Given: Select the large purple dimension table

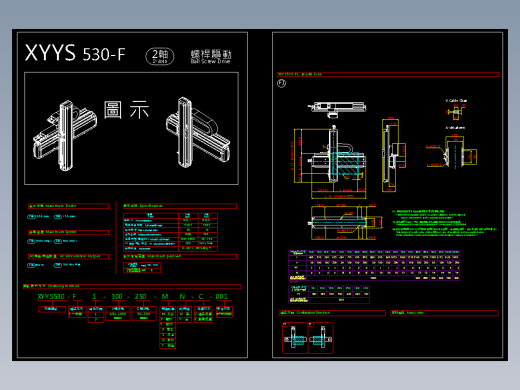Looking at the screenshot, I should pyautogui.click(x=374, y=265).
